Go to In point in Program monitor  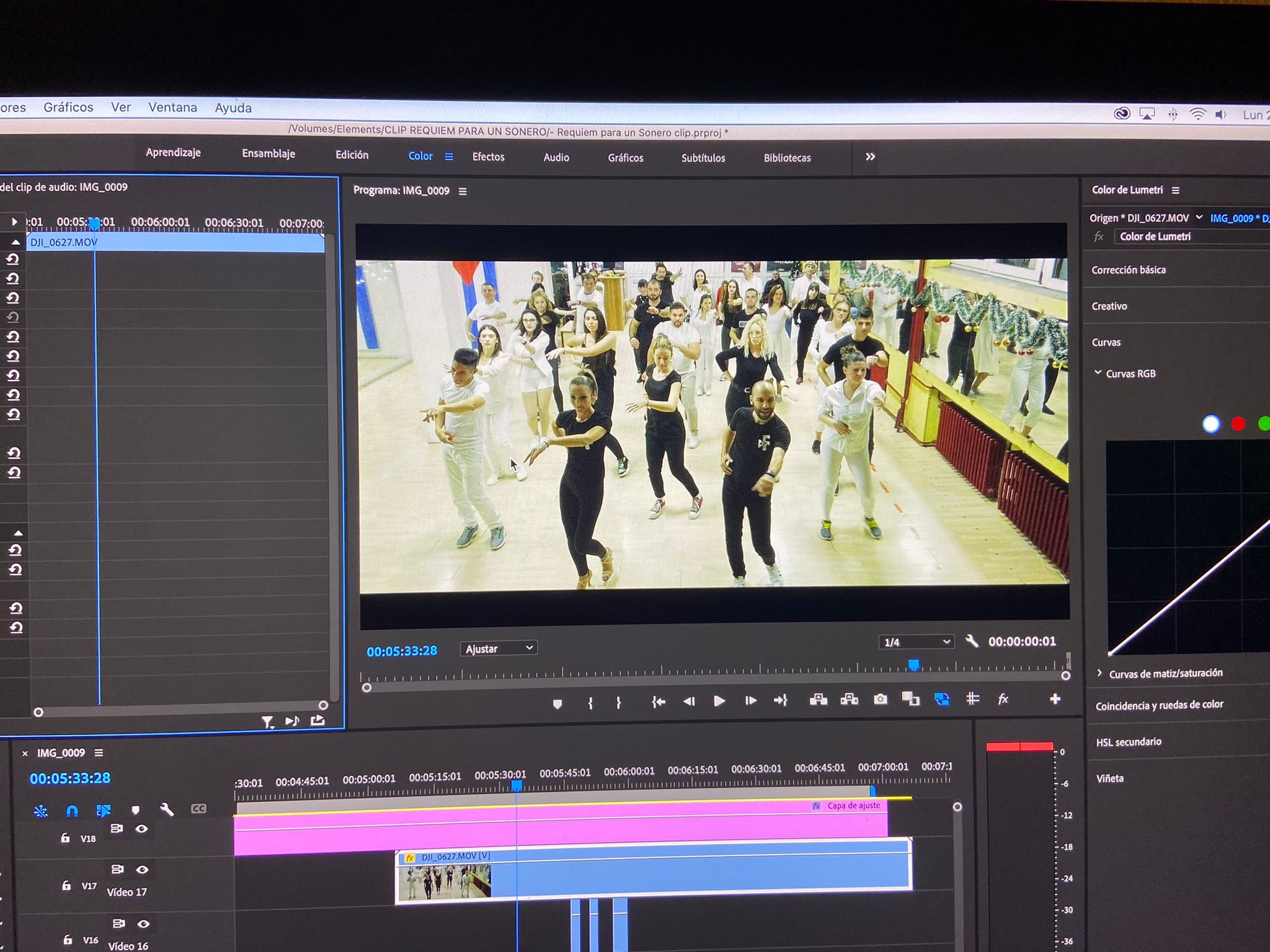[x=659, y=702]
